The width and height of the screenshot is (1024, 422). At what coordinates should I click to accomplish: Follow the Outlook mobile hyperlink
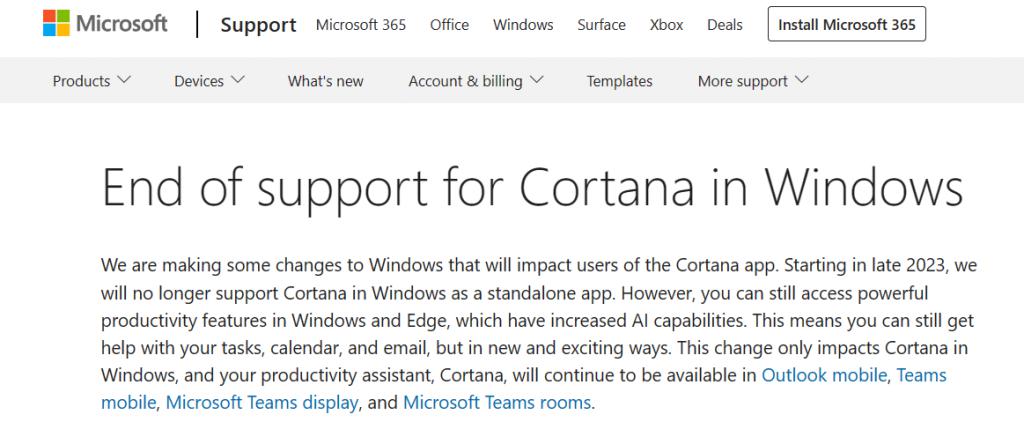click(824, 375)
